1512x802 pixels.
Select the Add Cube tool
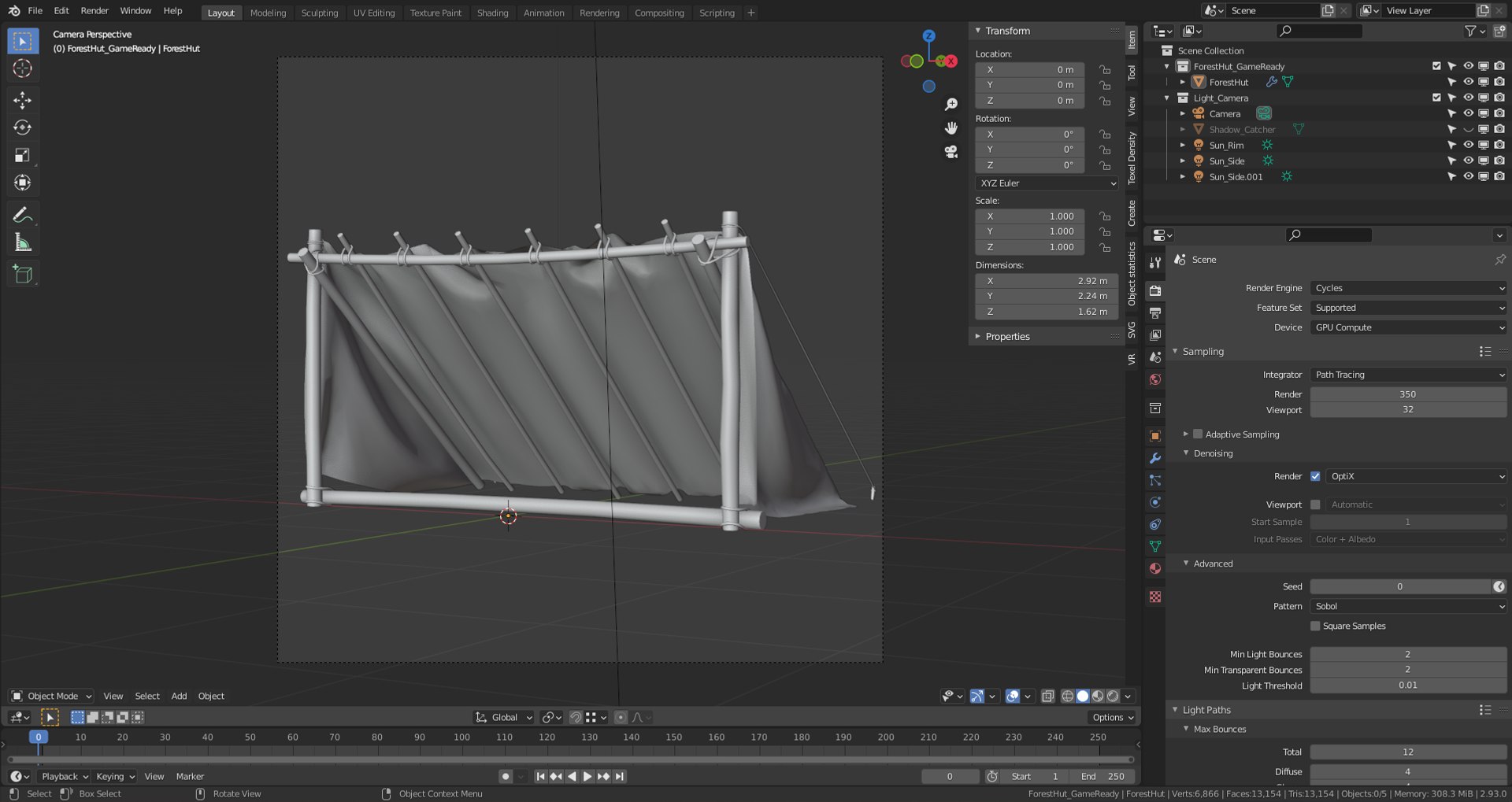(23, 274)
